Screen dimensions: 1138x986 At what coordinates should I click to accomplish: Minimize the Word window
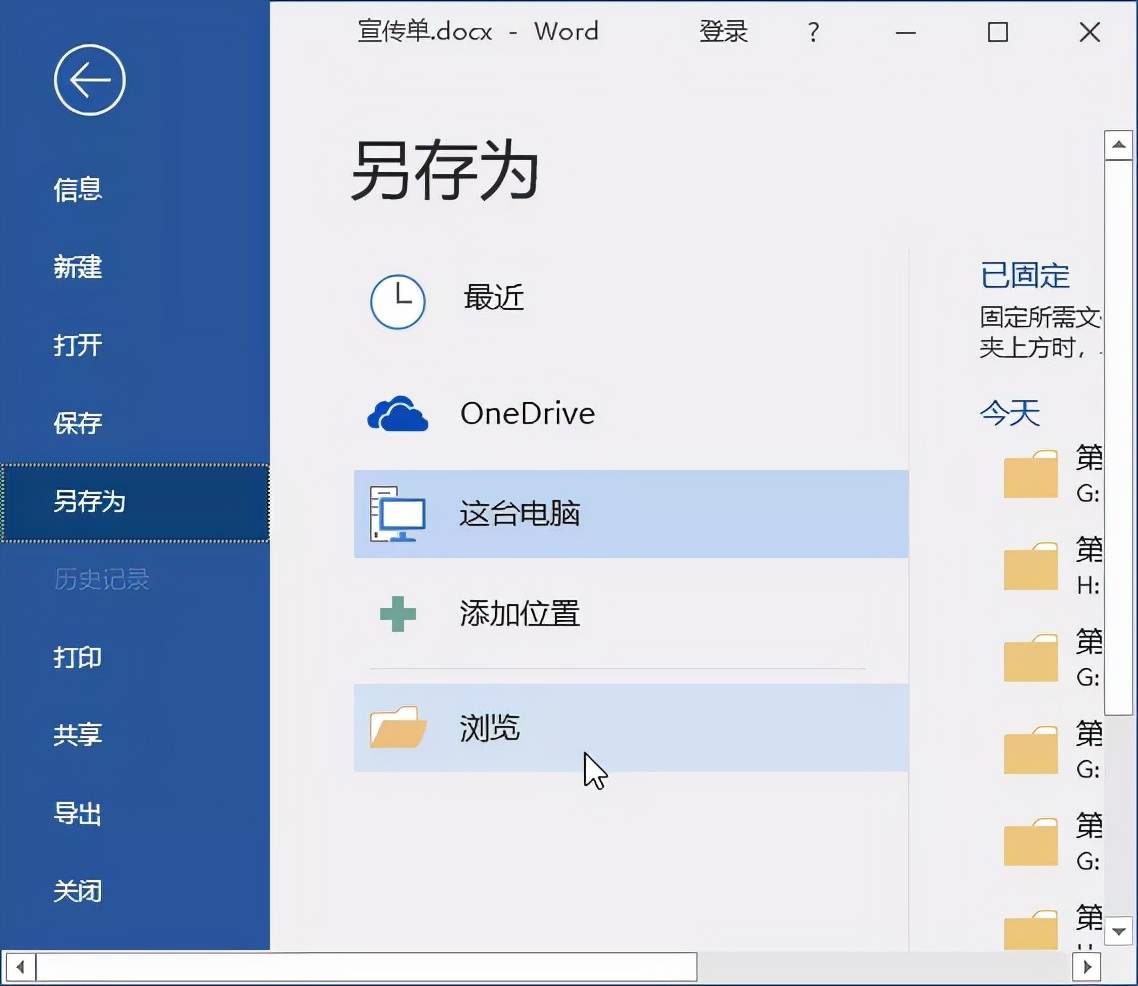pyautogui.click(x=906, y=32)
